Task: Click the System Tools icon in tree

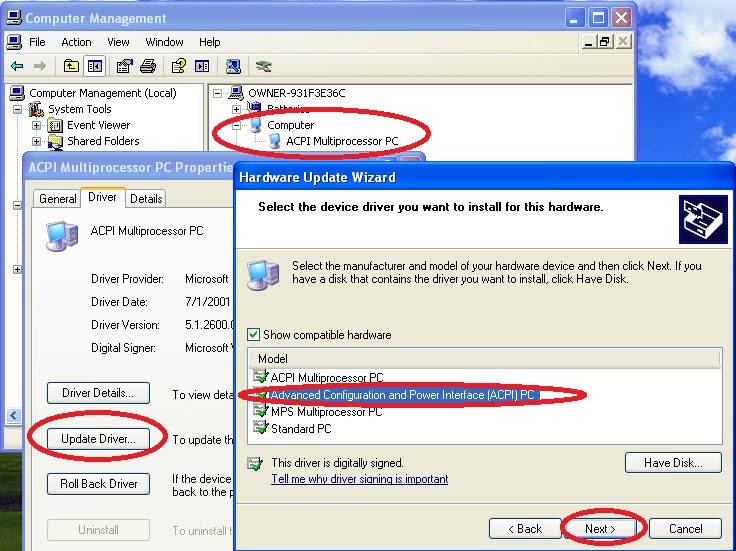Action: pyautogui.click(x=36, y=109)
